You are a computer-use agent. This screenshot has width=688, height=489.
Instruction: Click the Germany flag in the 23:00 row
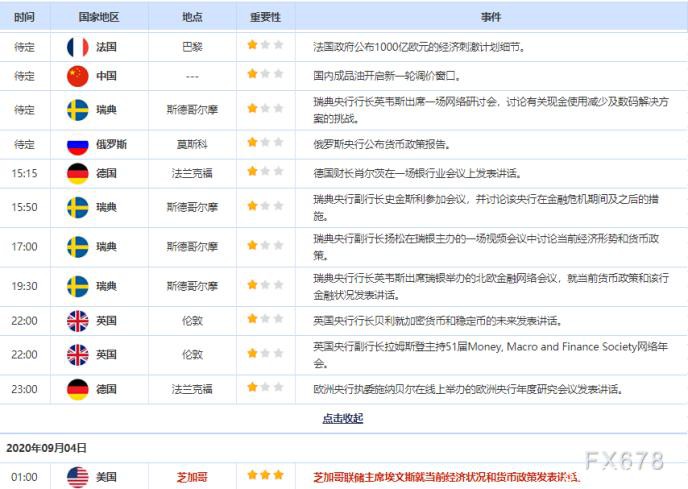[78, 389]
